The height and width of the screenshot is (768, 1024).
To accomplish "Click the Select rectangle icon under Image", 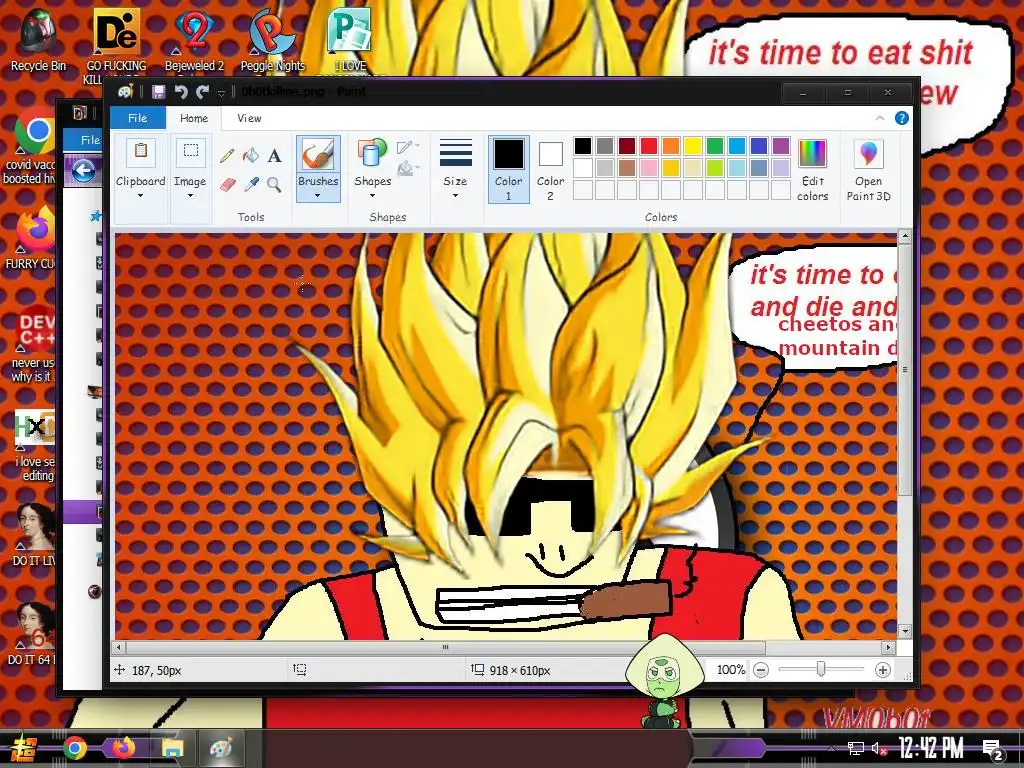I will coord(191,152).
